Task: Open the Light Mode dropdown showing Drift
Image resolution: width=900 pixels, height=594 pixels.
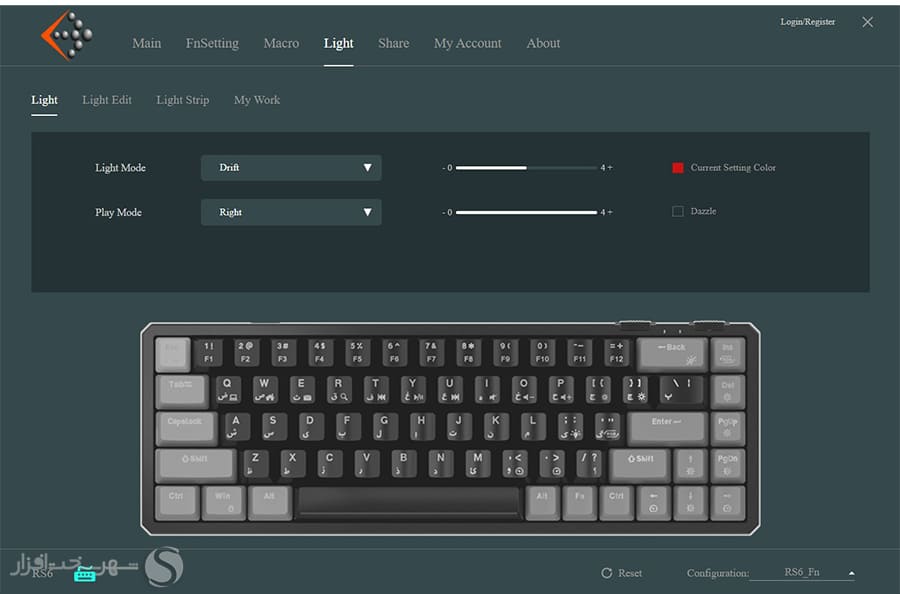Action: [291, 168]
